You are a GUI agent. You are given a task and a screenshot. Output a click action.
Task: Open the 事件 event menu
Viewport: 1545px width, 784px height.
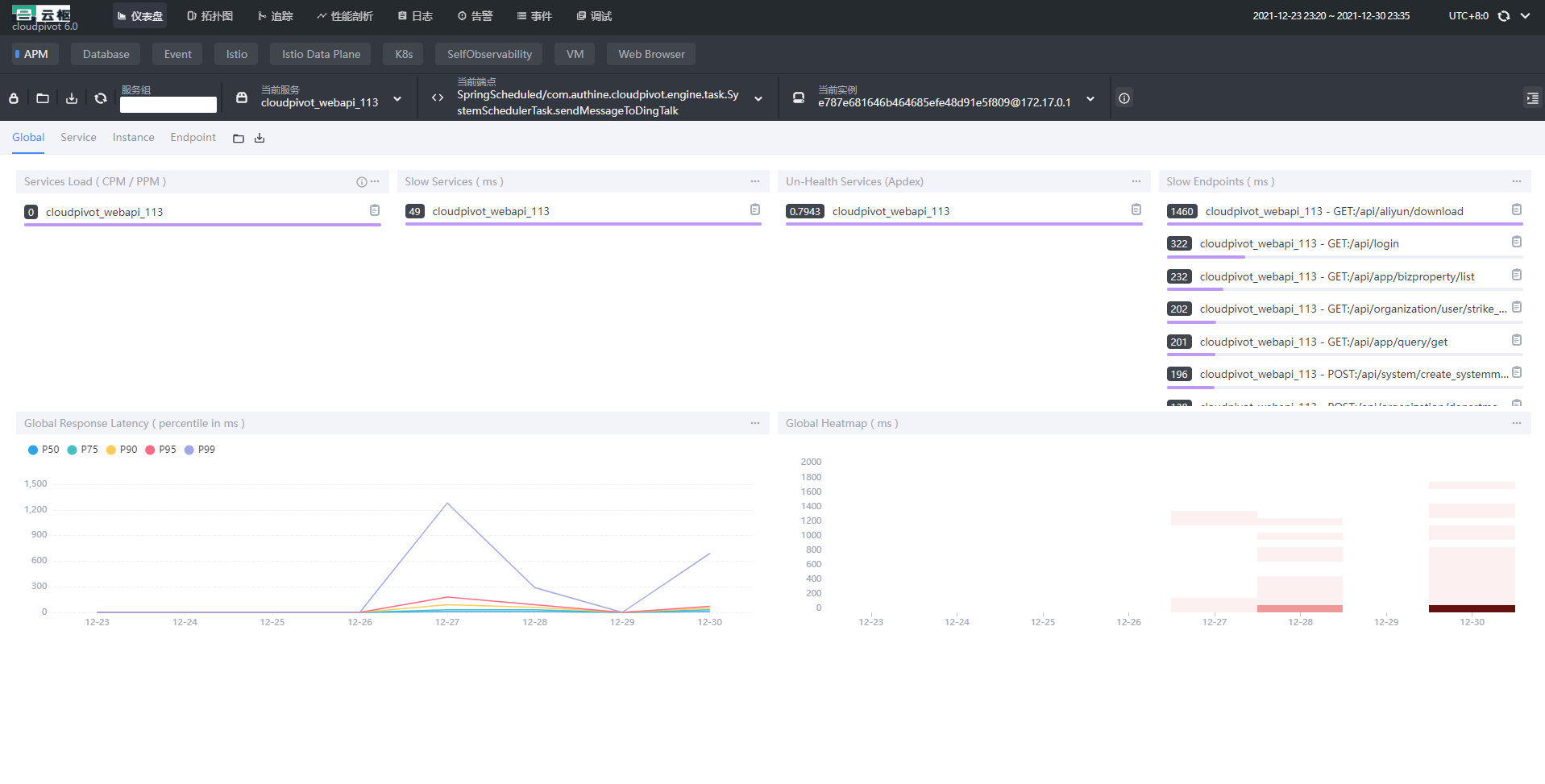tap(534, 16)
